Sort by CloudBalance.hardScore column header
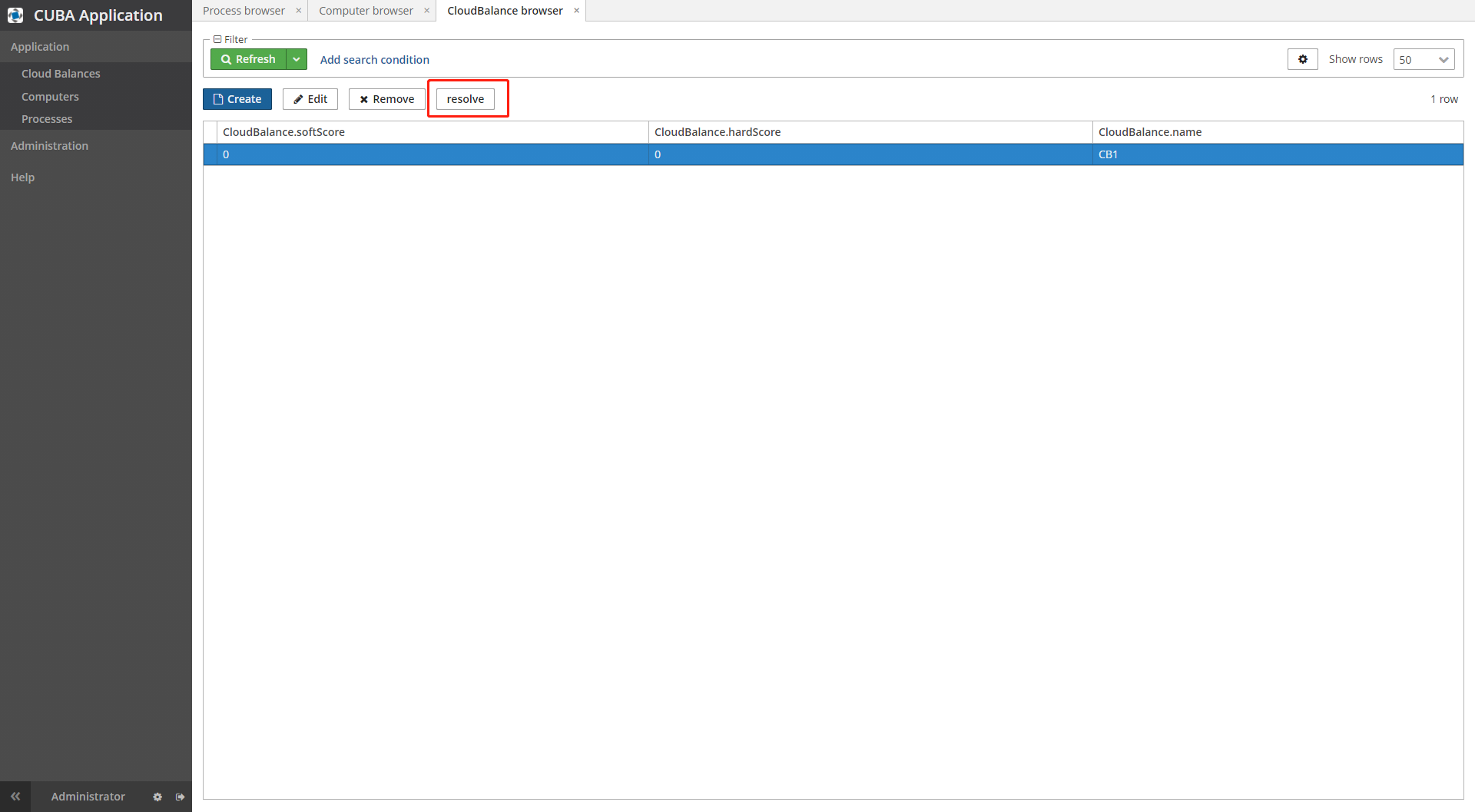Screen dimensions: 1475x812 [x=870, y=132]
